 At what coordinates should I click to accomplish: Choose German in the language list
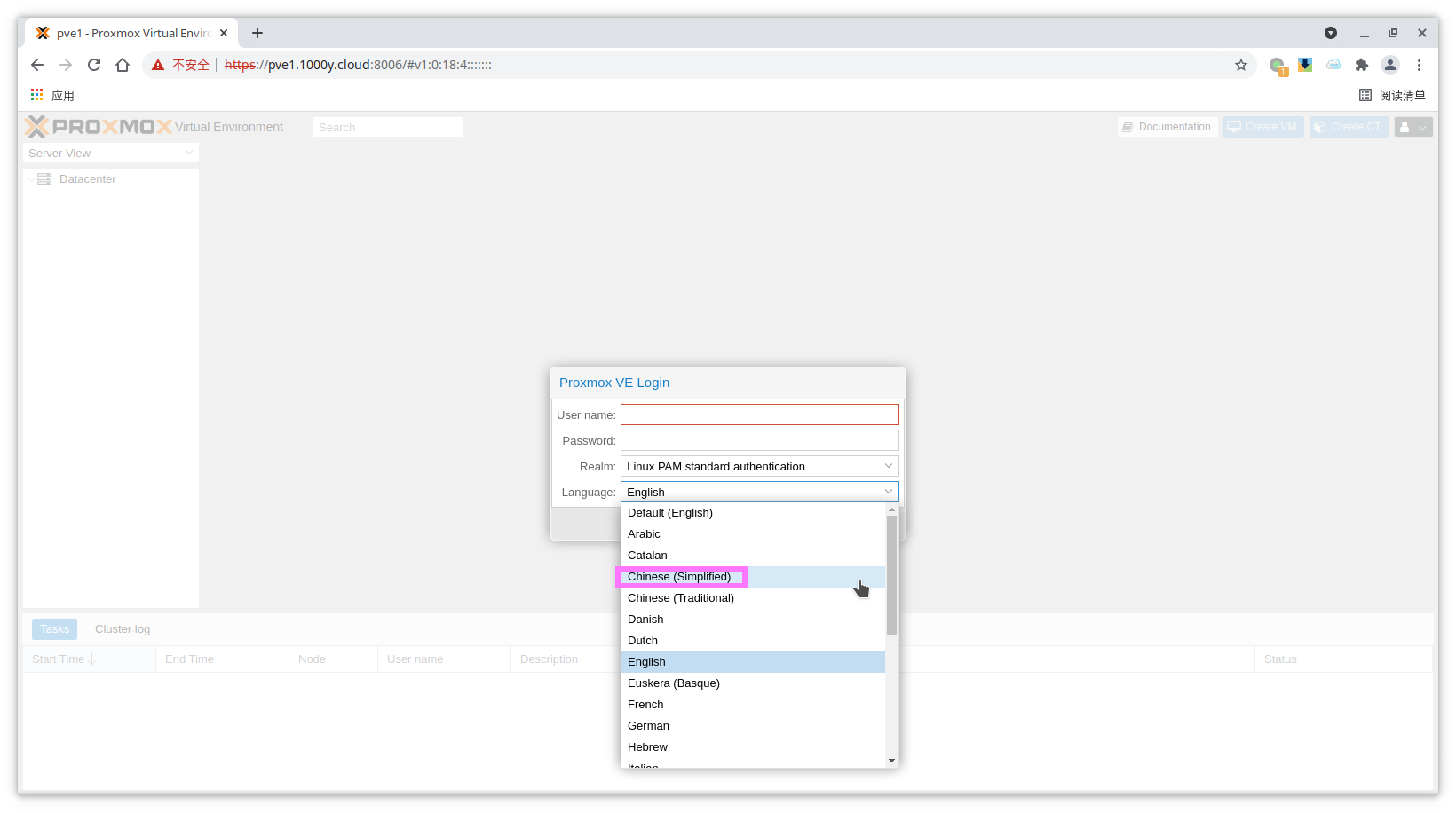coord(648,726)
